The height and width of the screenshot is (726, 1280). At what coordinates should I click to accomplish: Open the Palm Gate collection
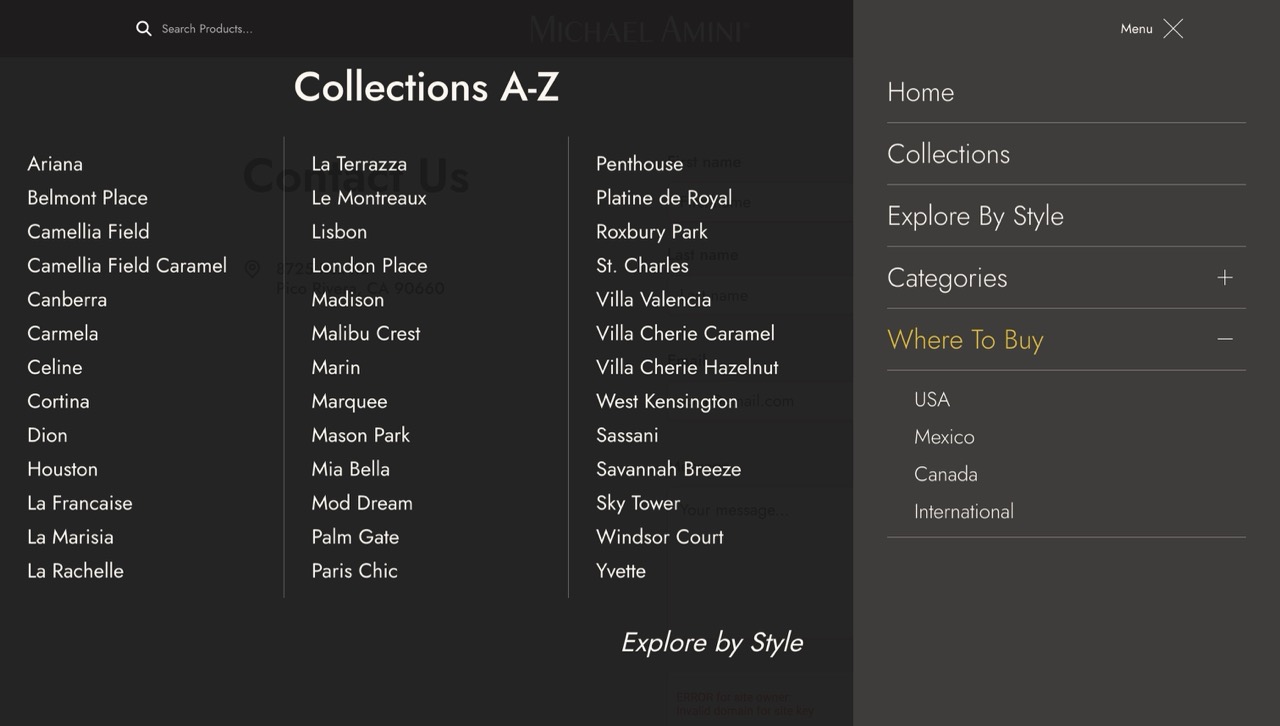[355, 538]
